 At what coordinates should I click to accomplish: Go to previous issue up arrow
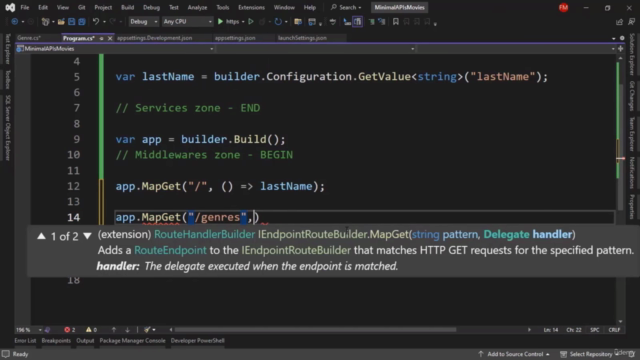114,329
